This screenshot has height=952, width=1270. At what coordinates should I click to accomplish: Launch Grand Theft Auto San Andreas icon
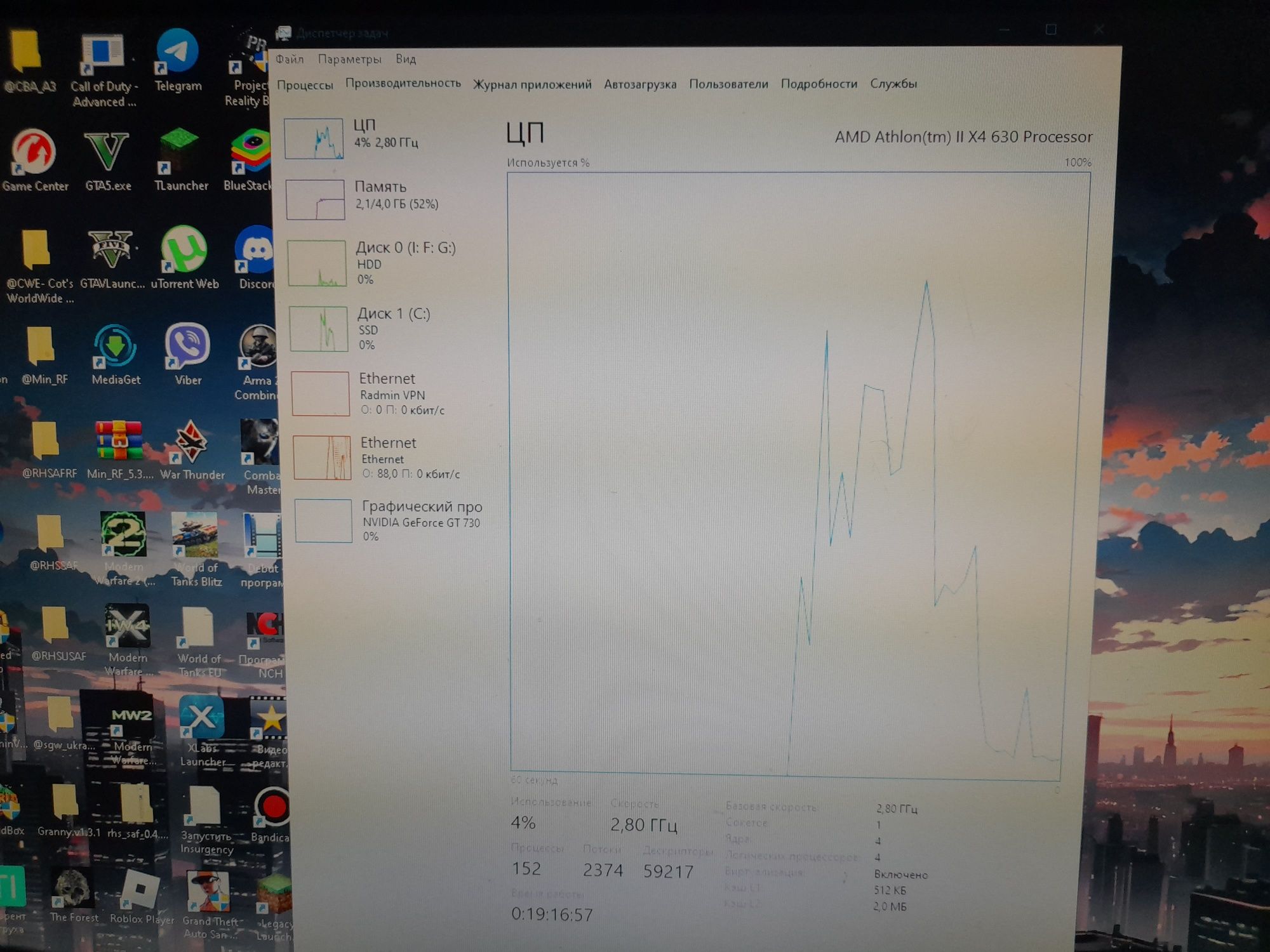(x=210, y=904)
